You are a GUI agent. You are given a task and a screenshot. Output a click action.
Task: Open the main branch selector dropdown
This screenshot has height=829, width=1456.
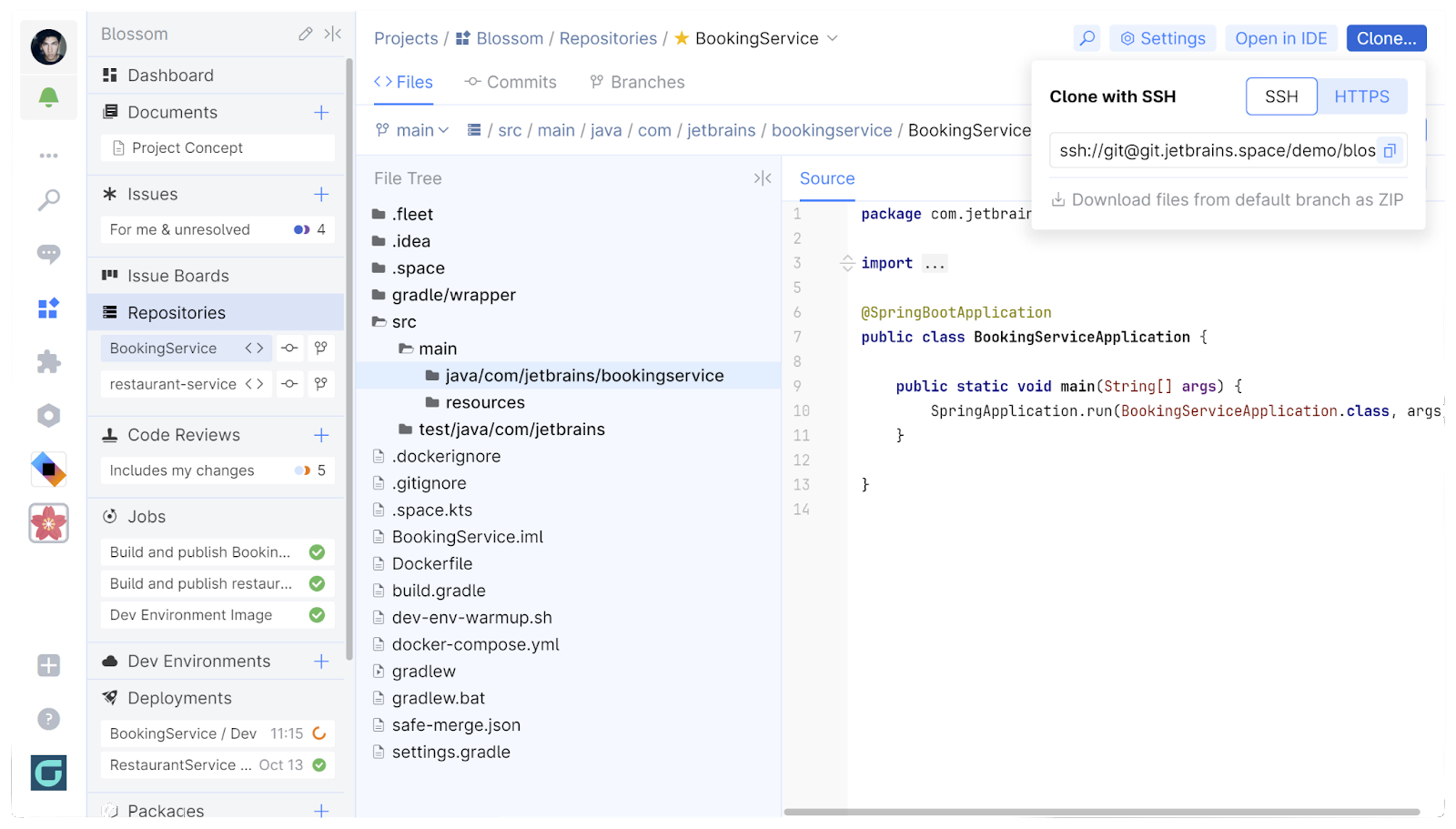click(413, 130)
